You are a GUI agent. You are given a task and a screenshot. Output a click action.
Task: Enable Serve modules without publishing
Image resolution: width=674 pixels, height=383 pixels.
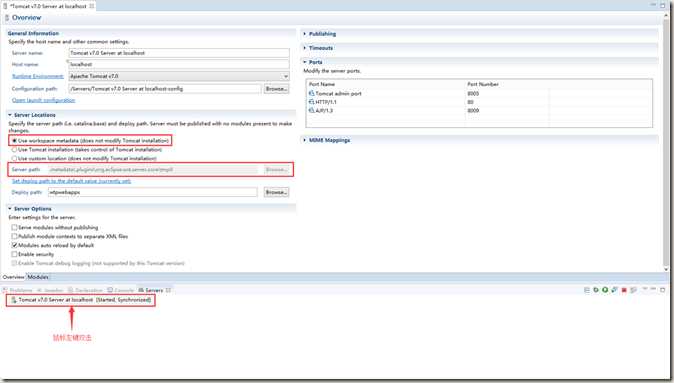15,227
